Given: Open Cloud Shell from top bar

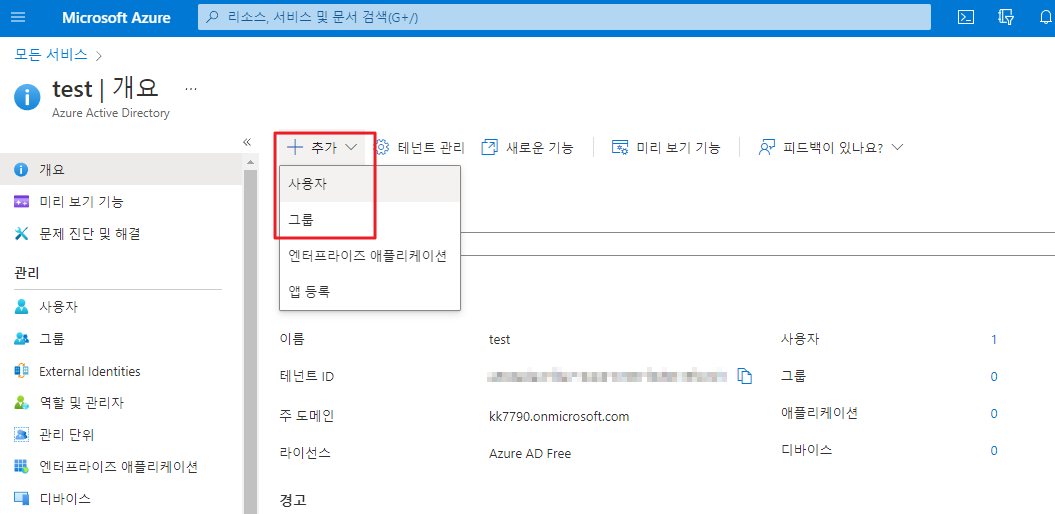Looking at the screenshot, I should coord(966,17).
